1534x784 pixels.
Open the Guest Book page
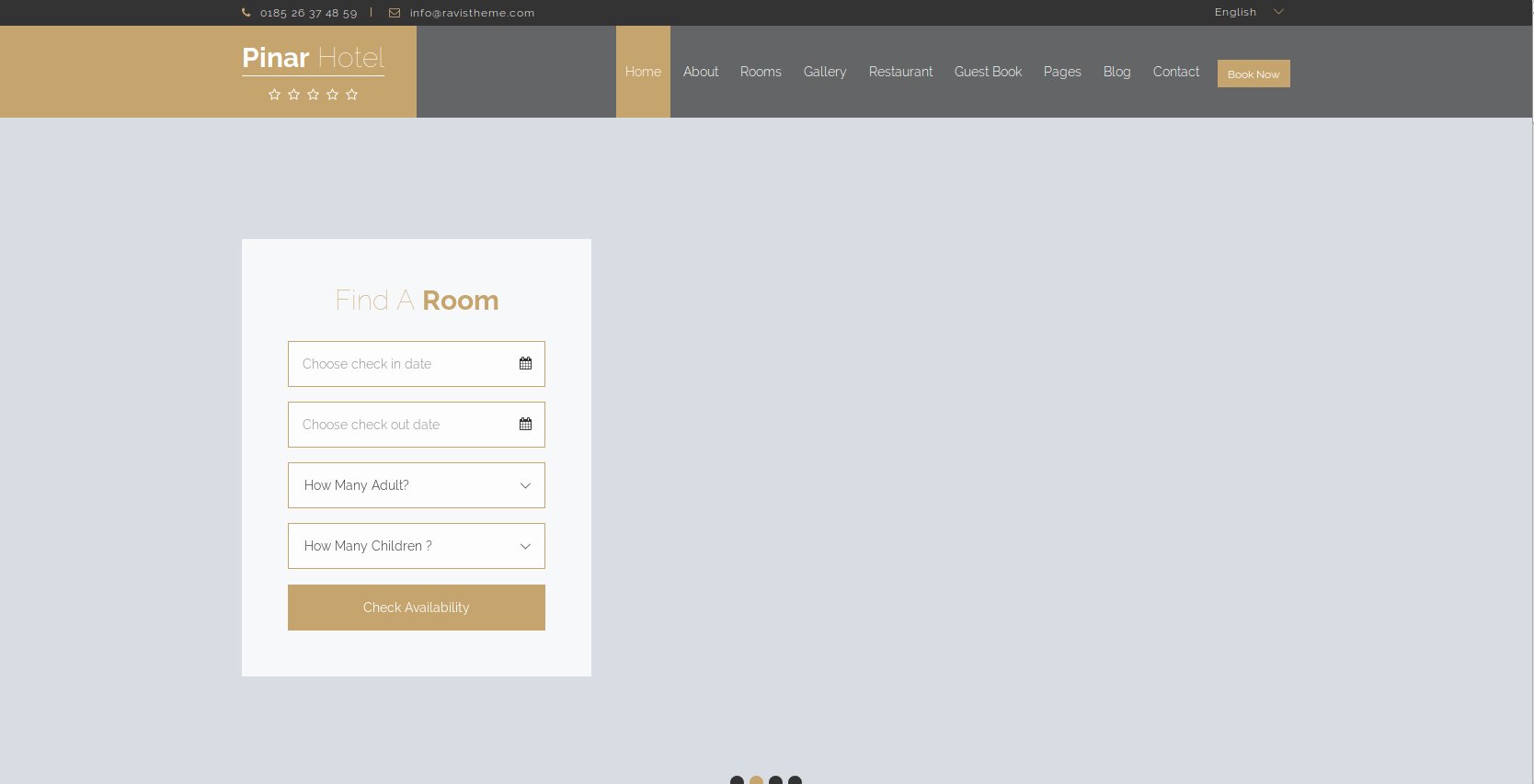pyautogui.click(x=988, y=72)
